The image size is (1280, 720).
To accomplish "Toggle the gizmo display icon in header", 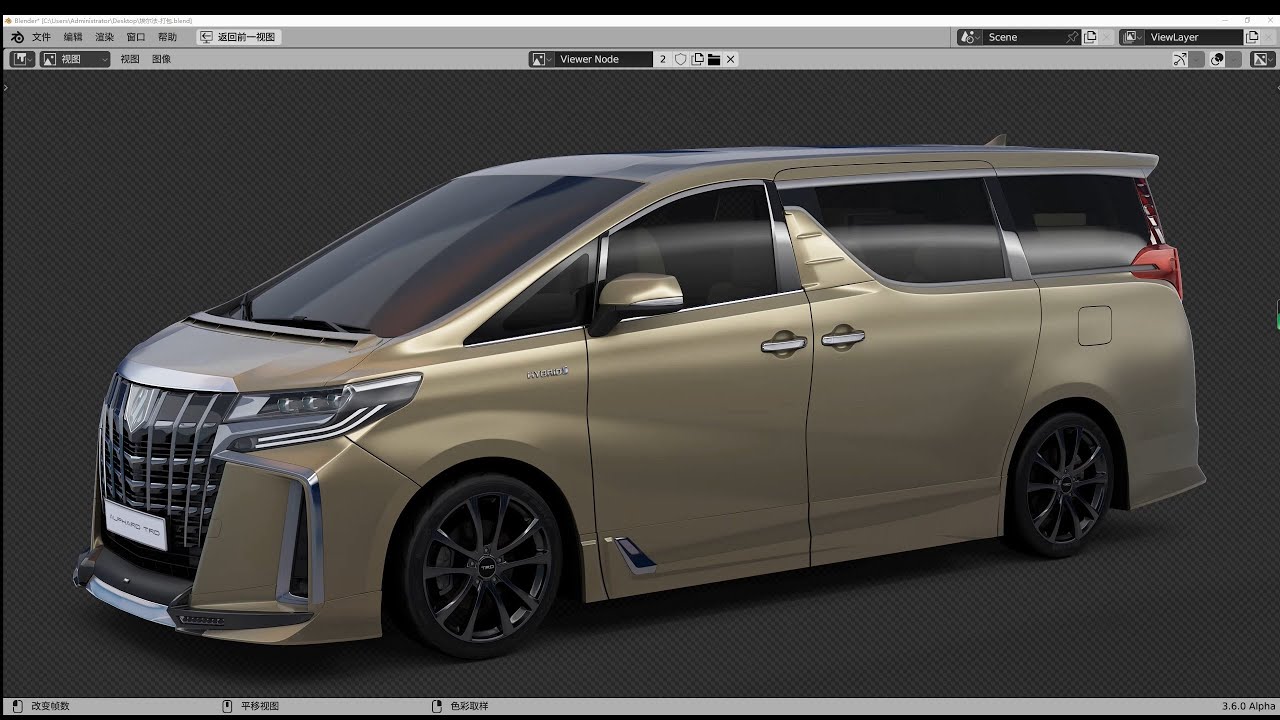I will [1180, 59].
